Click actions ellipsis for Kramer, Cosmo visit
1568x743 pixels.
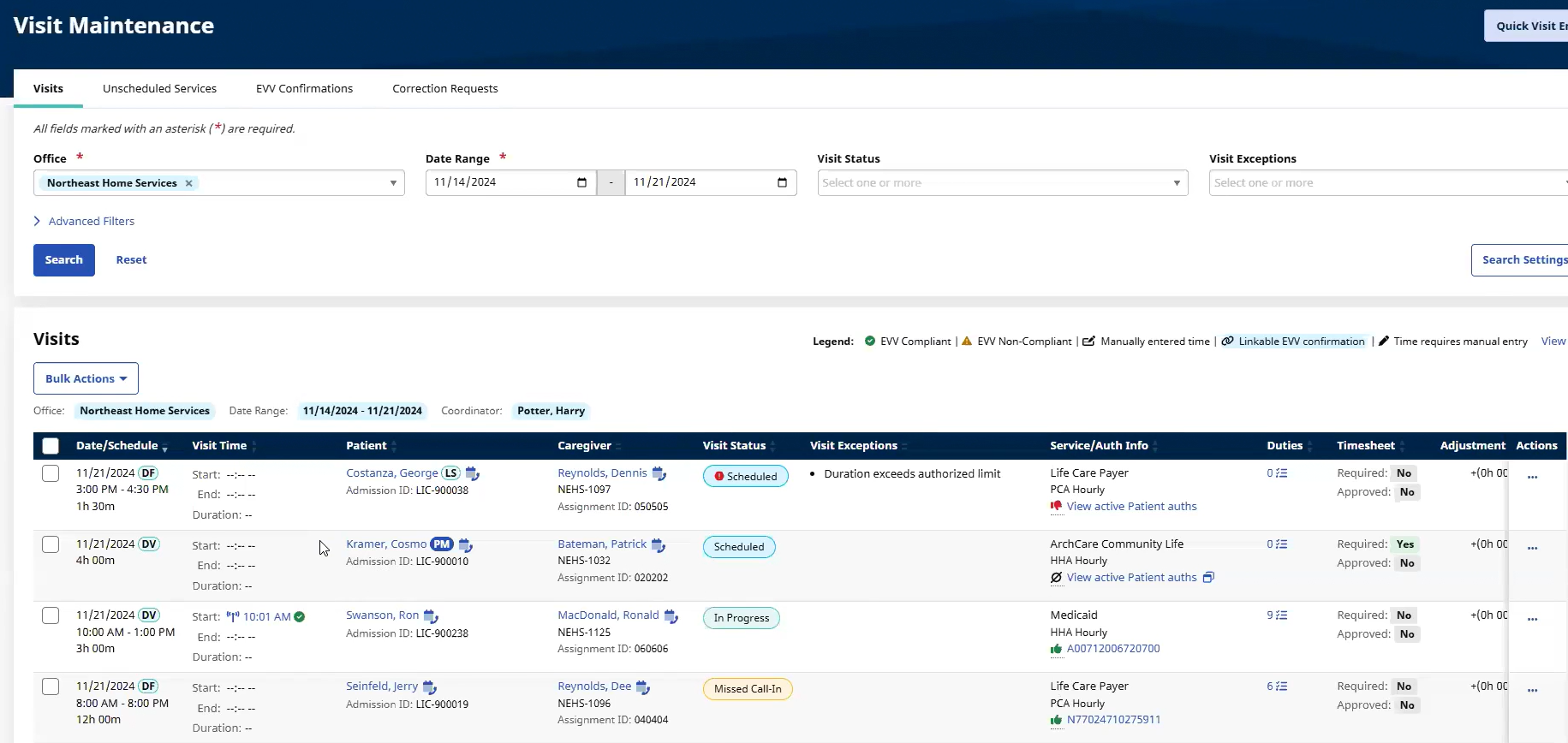pos(1532,548)
